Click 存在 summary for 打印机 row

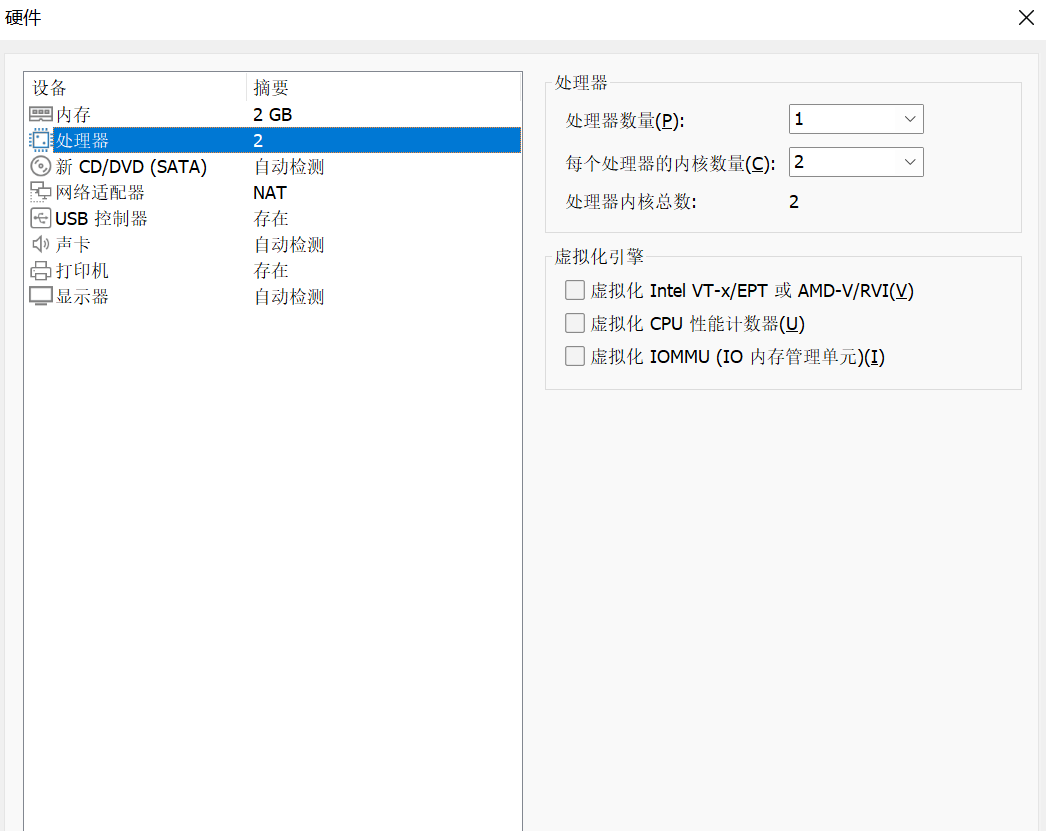271,271
